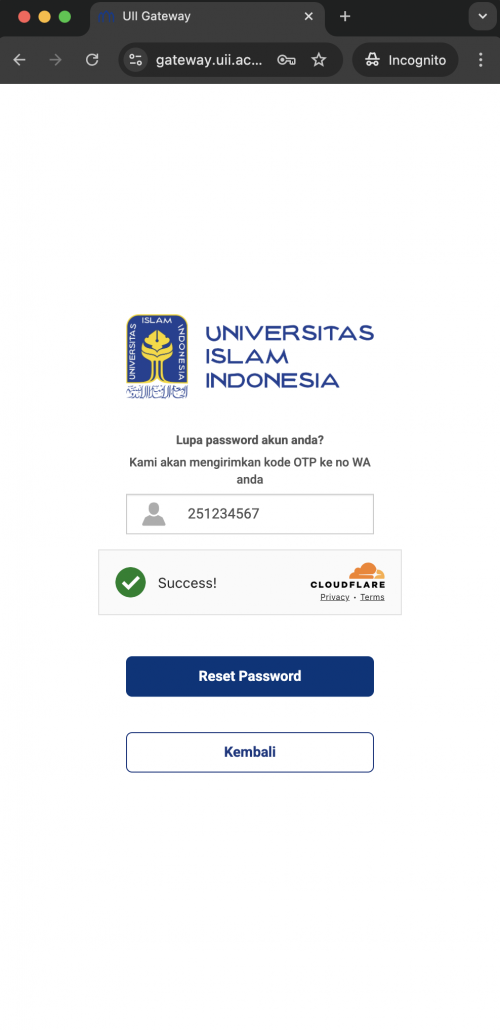Viewport: 500px width, 1030px height.
Task: Open the site information icon in address bar
Action: click(x=136, y=60)
